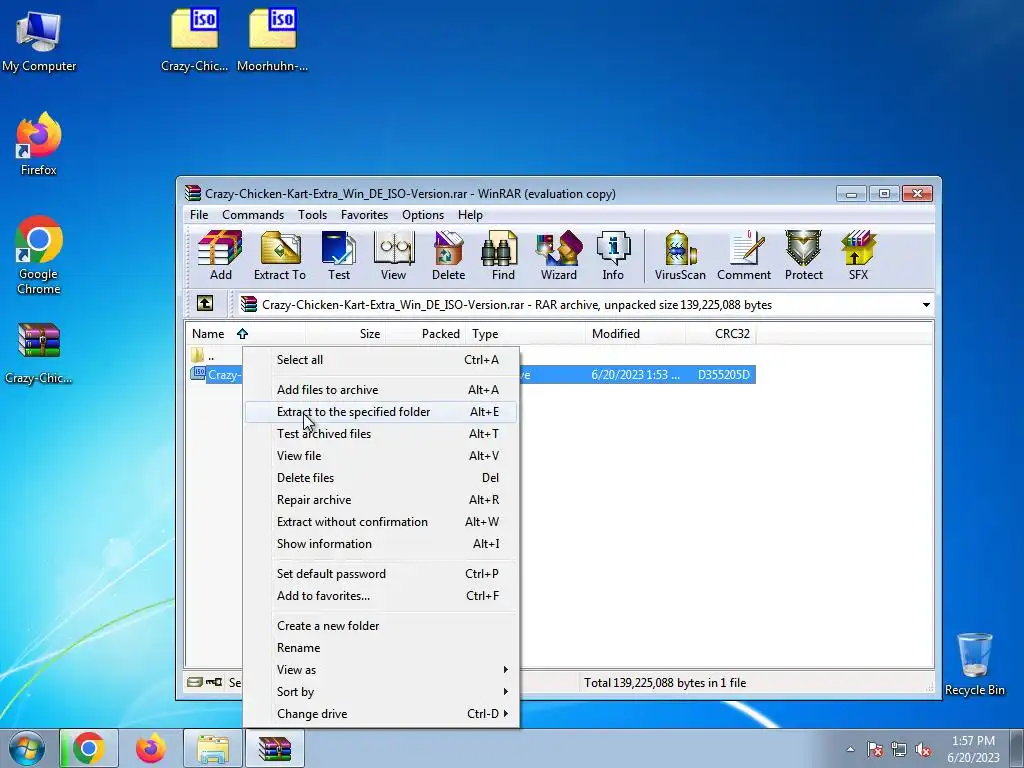Click the Test toolbar icon
1024x768 pixels.
click(338, 255)
